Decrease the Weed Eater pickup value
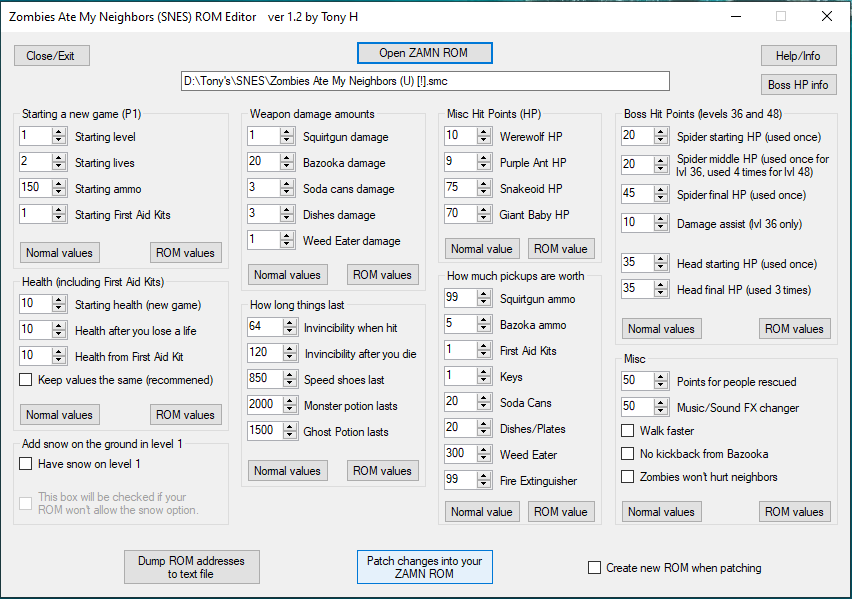The image size is (852, 599). tap(485, 459)
